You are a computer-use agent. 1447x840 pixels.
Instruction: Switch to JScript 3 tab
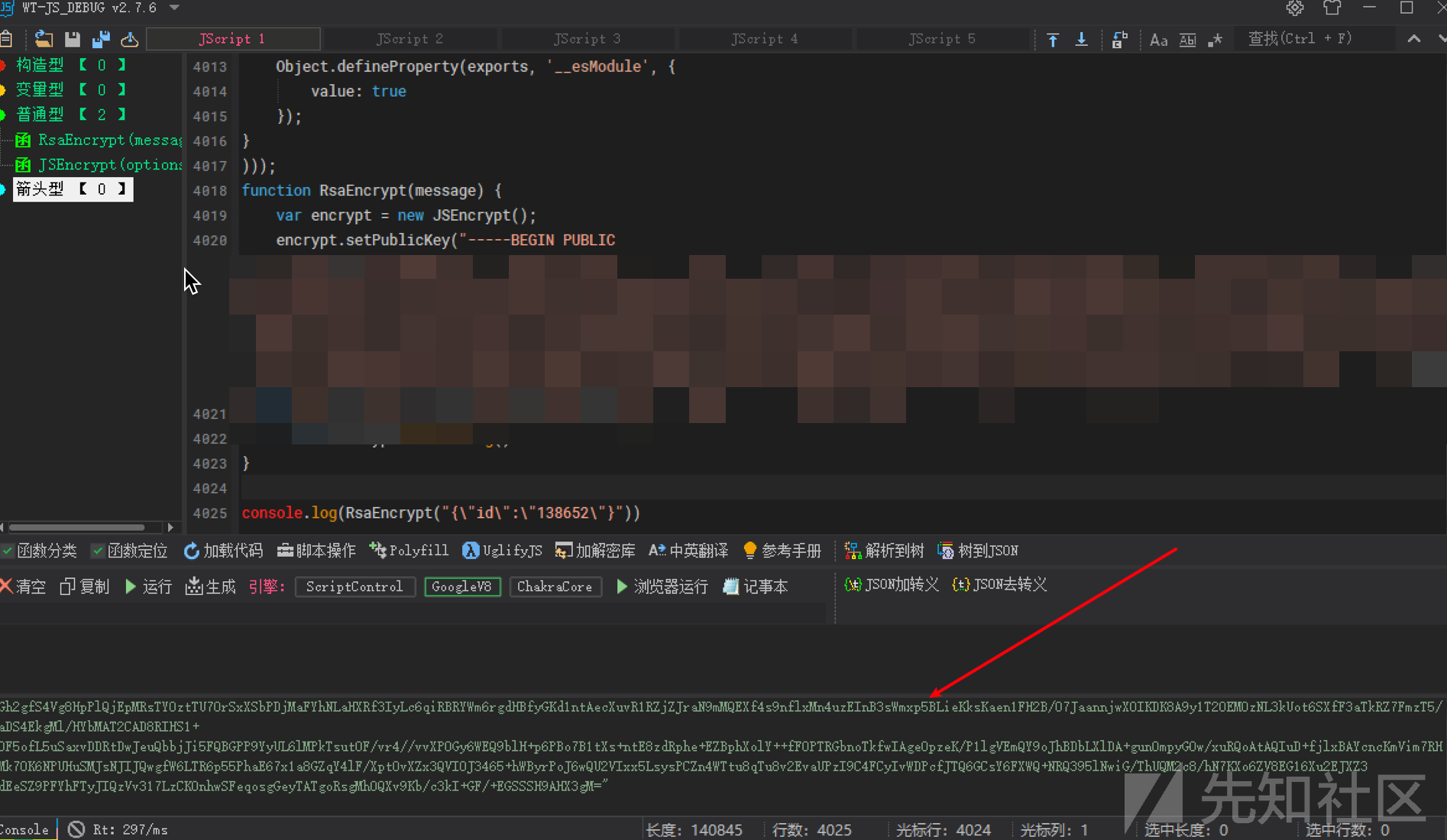[x=588, y=39]
